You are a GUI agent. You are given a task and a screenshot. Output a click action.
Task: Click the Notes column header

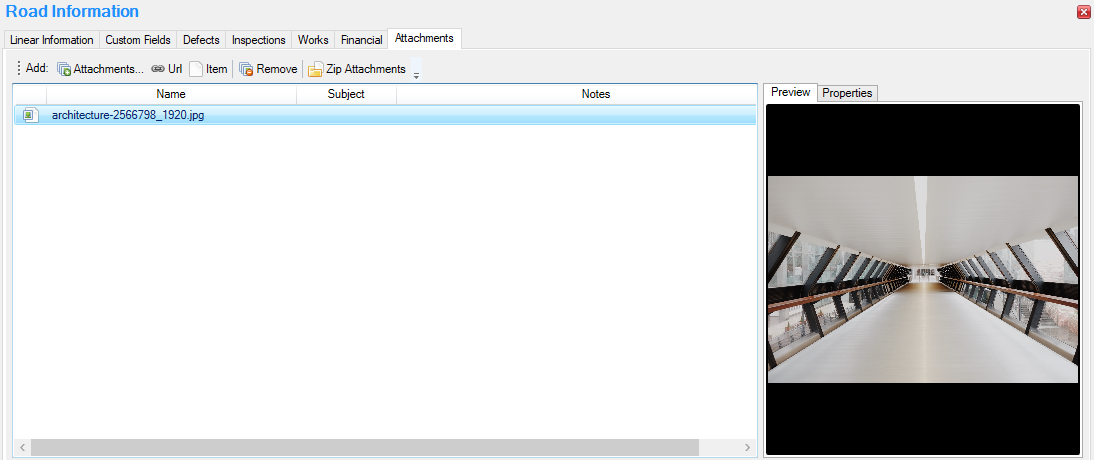click(595, 94)
